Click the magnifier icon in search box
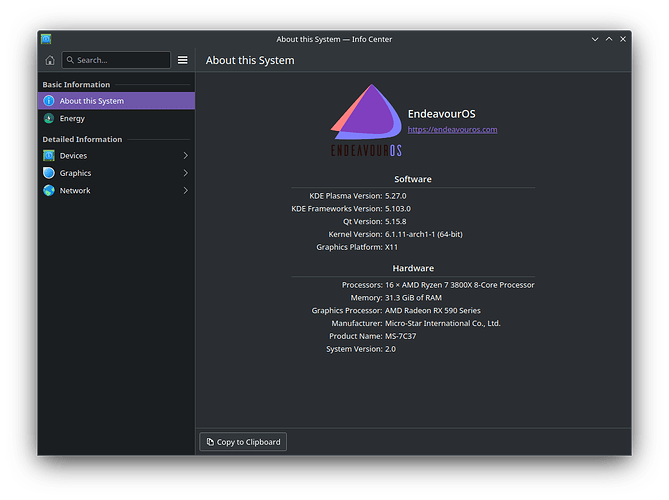 [x=70, y=60]
